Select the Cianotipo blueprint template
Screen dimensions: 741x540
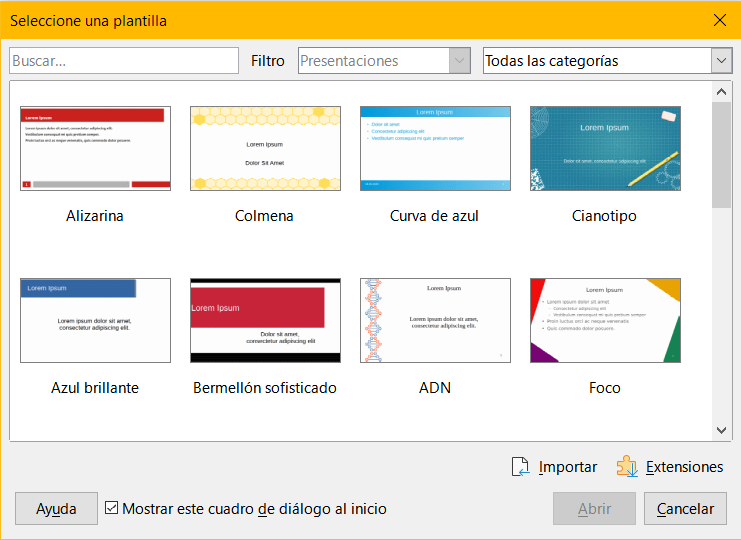pos(605,148)
